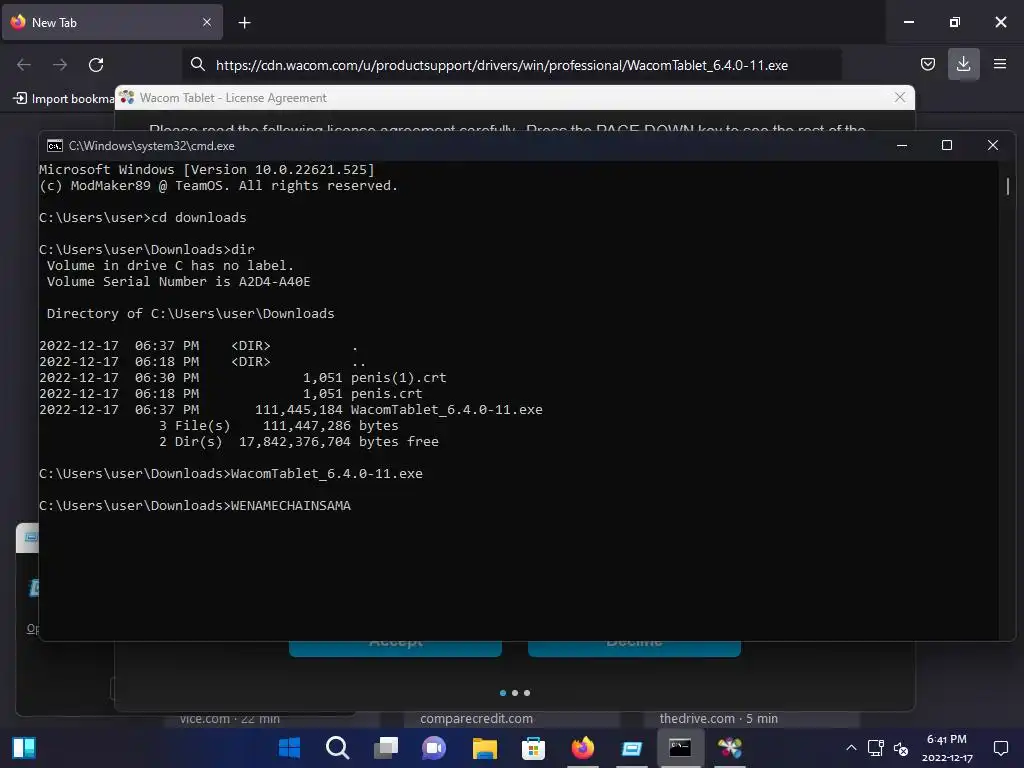Restore down the Firefox window

coord(955,22)
